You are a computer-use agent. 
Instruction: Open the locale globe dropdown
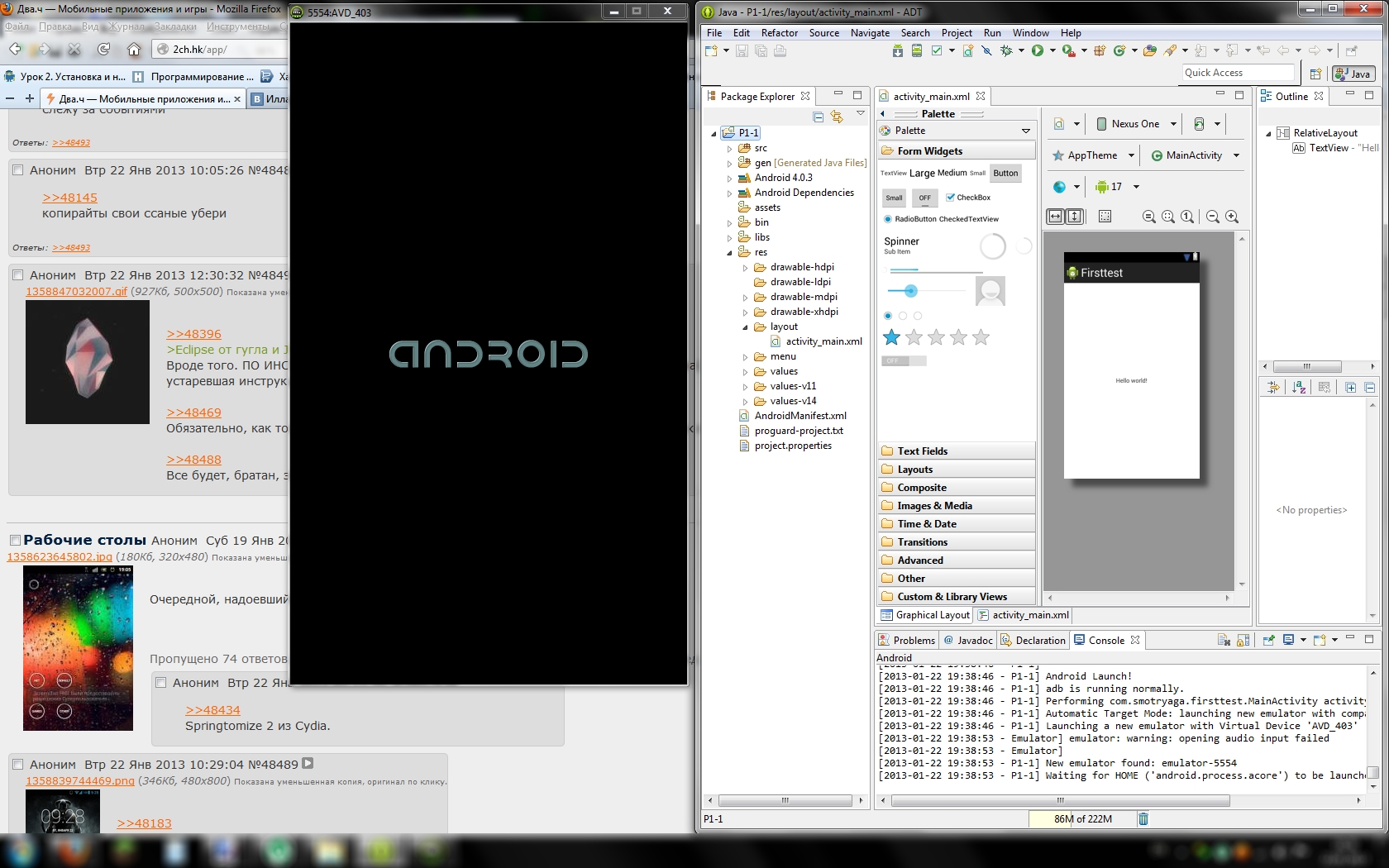(1066, 187)
